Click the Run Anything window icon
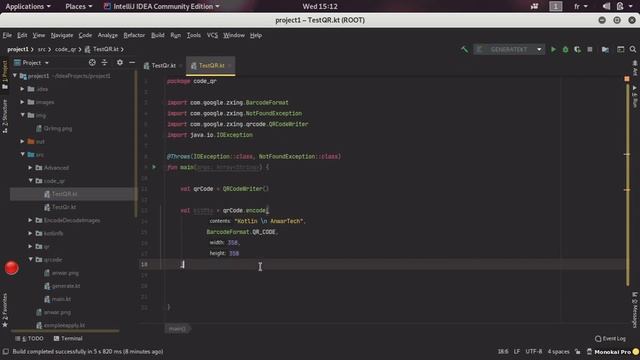Image resolution: width=640 pixels, height=360 pixels. 620,49
